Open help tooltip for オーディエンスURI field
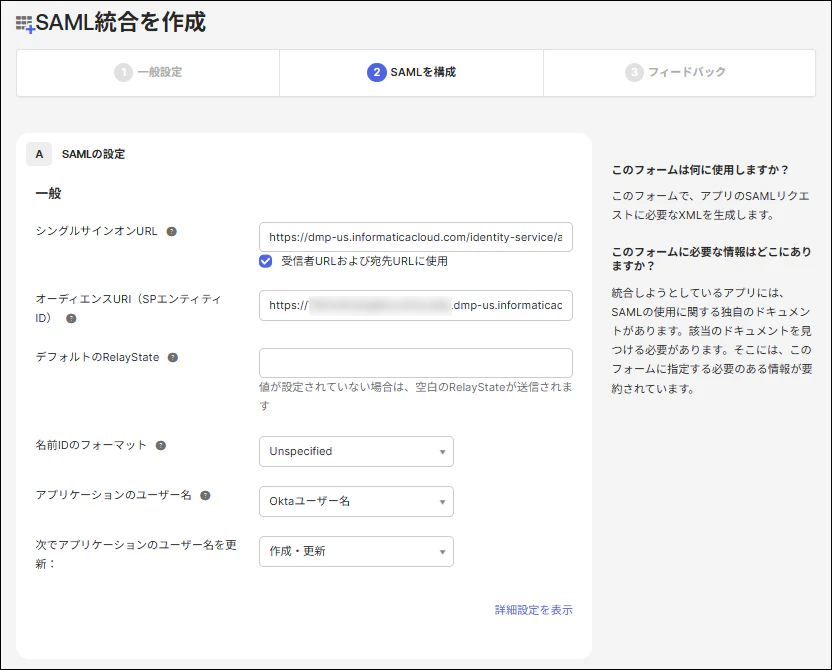The height and width of the screenshot is (670, 832). [x=71, y=320]
